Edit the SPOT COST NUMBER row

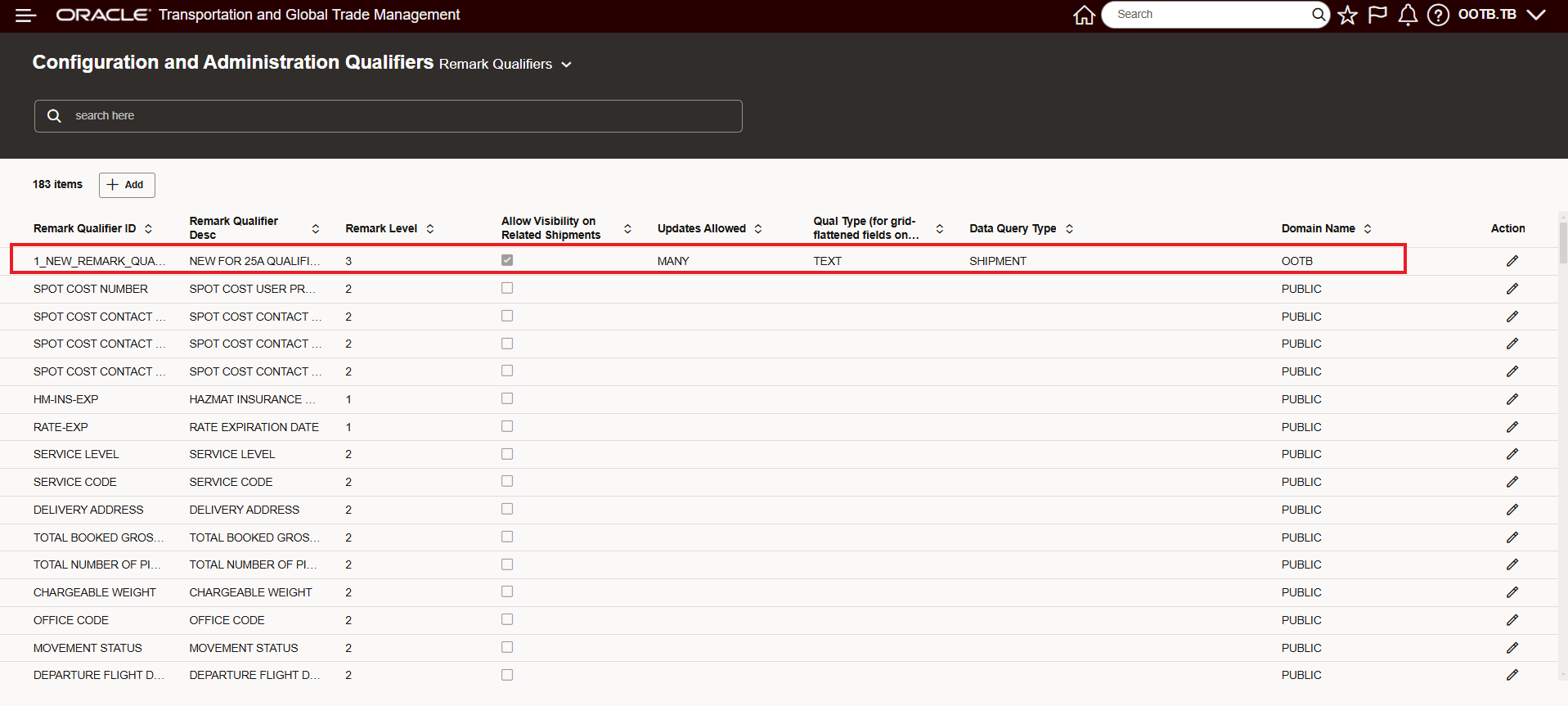point(1512,289)
